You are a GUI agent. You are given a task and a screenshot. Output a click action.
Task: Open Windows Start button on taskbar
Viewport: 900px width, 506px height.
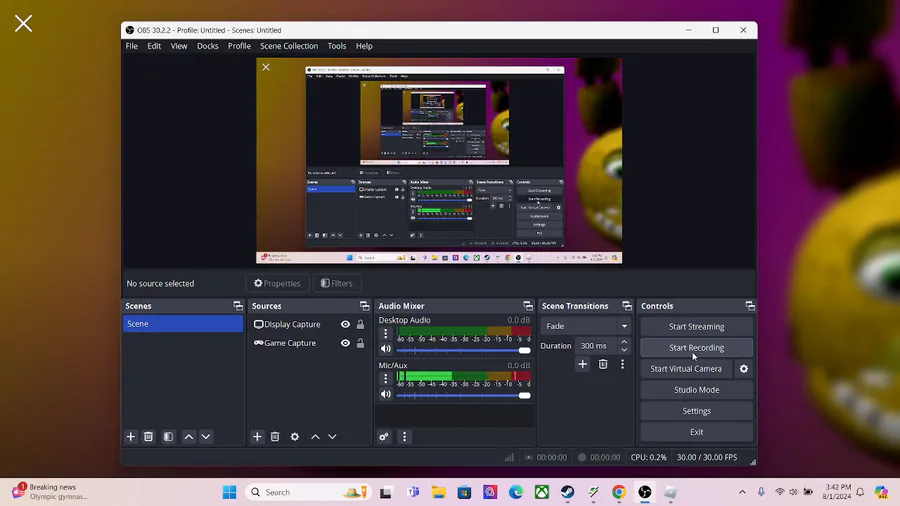[230, 492]
